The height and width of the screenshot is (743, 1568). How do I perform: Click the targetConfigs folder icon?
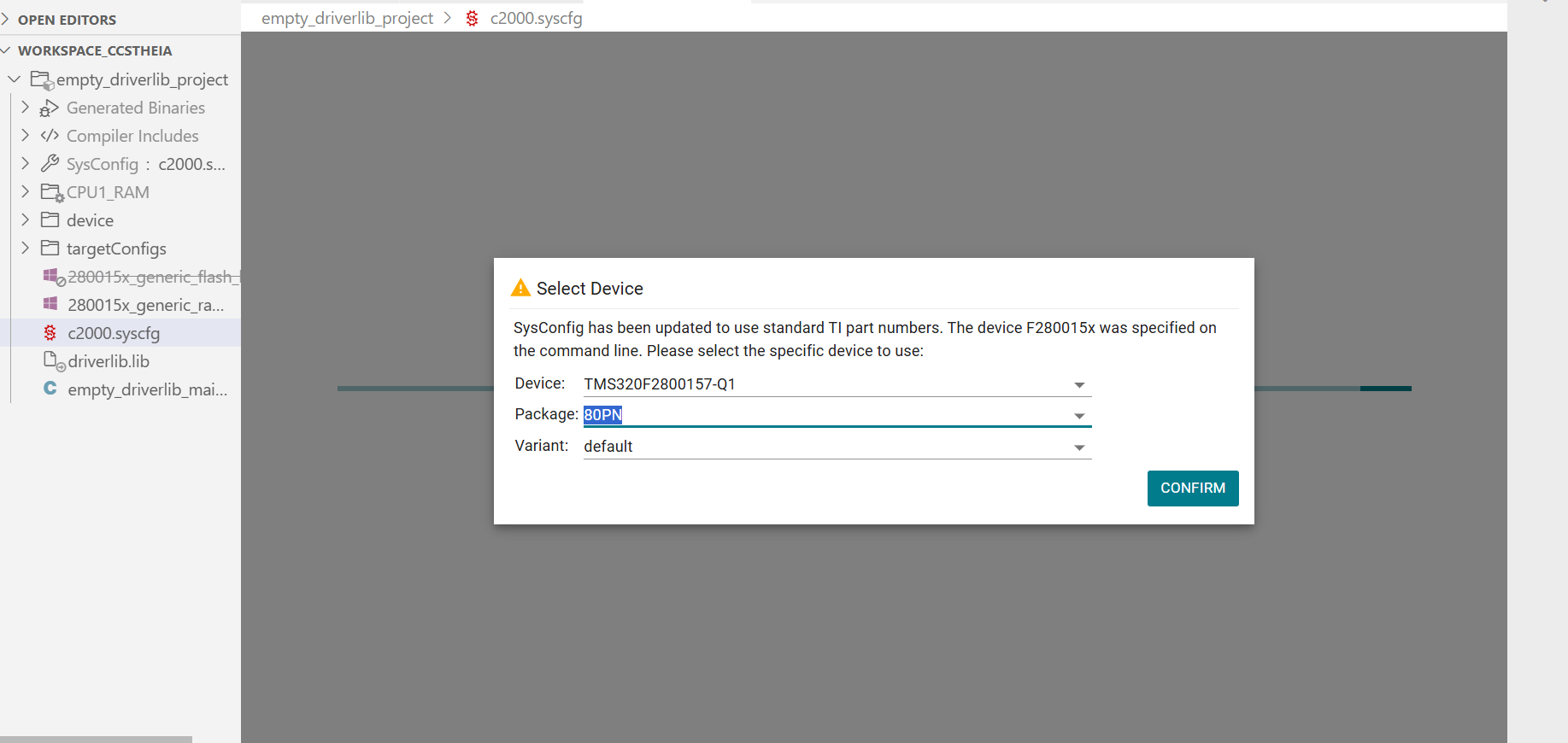click(x=50, y=249)
